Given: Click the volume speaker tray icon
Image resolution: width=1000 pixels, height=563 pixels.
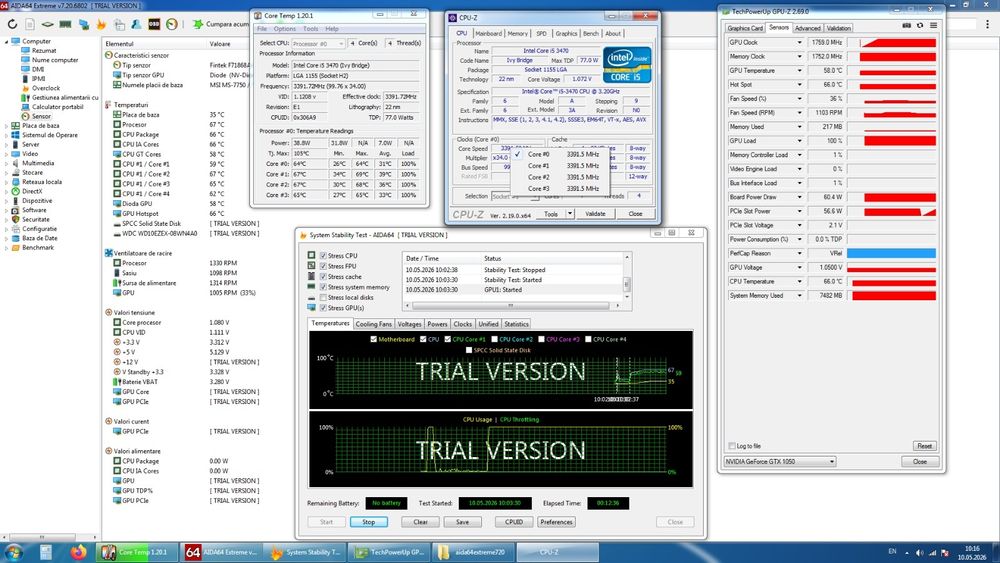Looking at the screenshot, I should click(920, 552).
